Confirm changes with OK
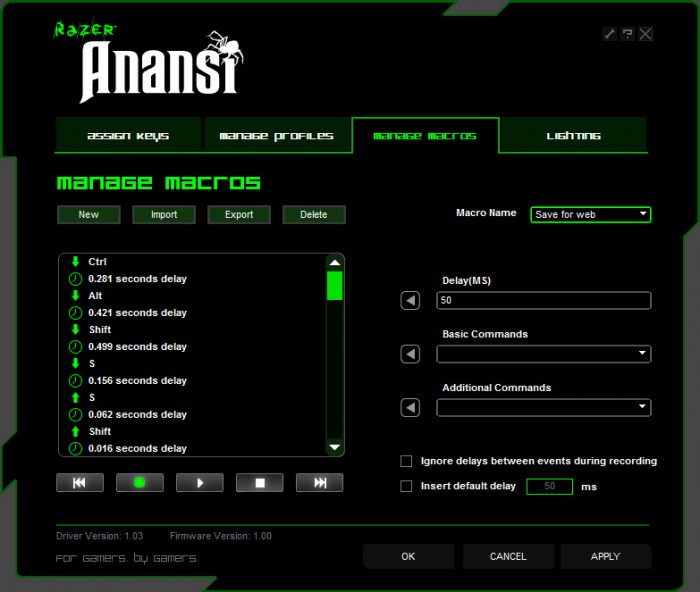 (408, 556)
